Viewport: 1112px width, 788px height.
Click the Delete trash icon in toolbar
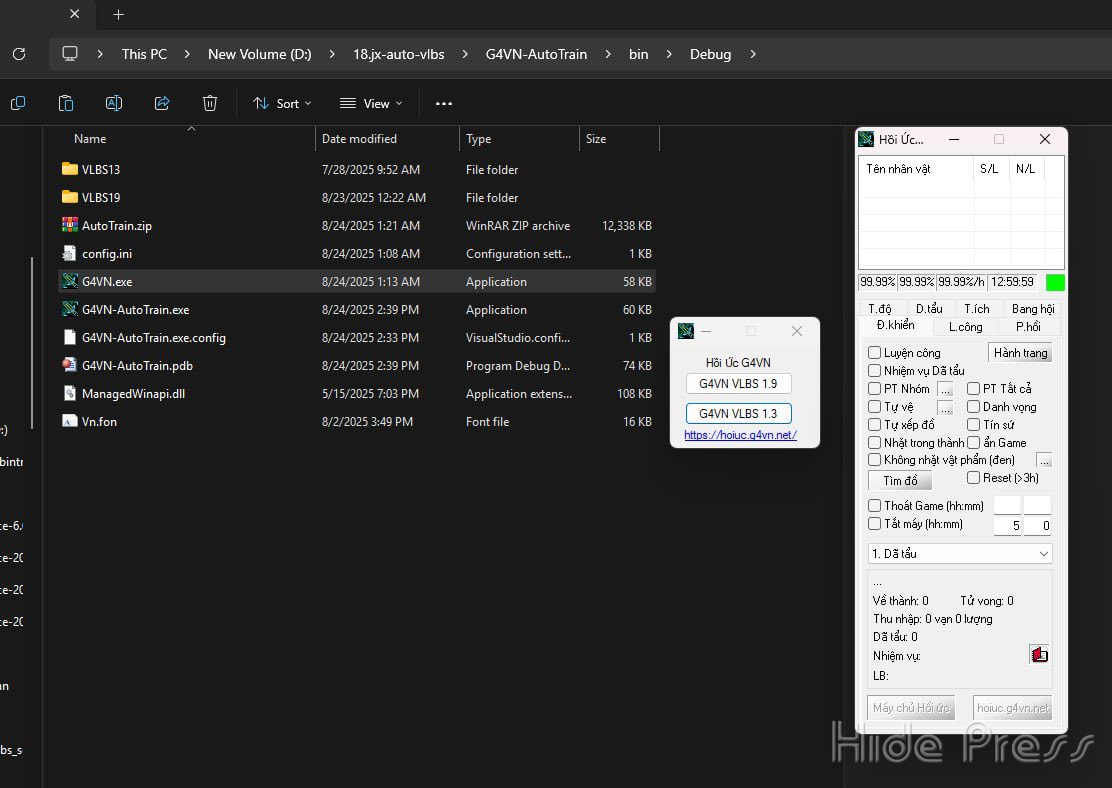coord(210,103)
